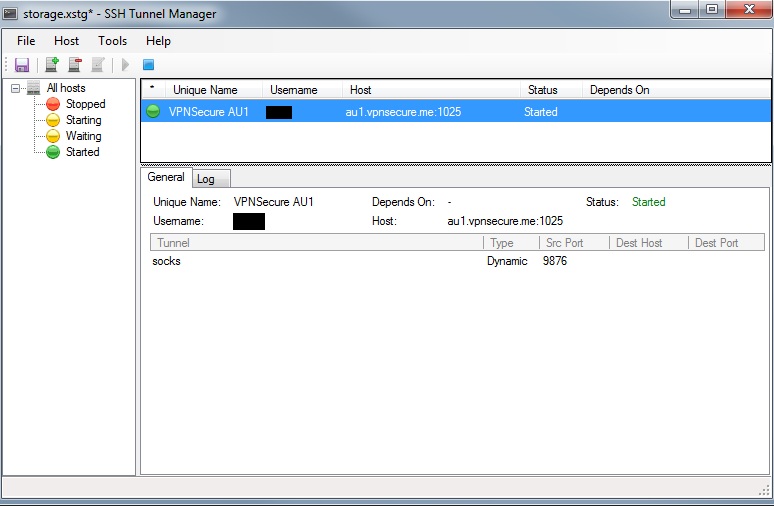Click au1.vpnsecure.me:1025 in the host list

click(403, 112)
